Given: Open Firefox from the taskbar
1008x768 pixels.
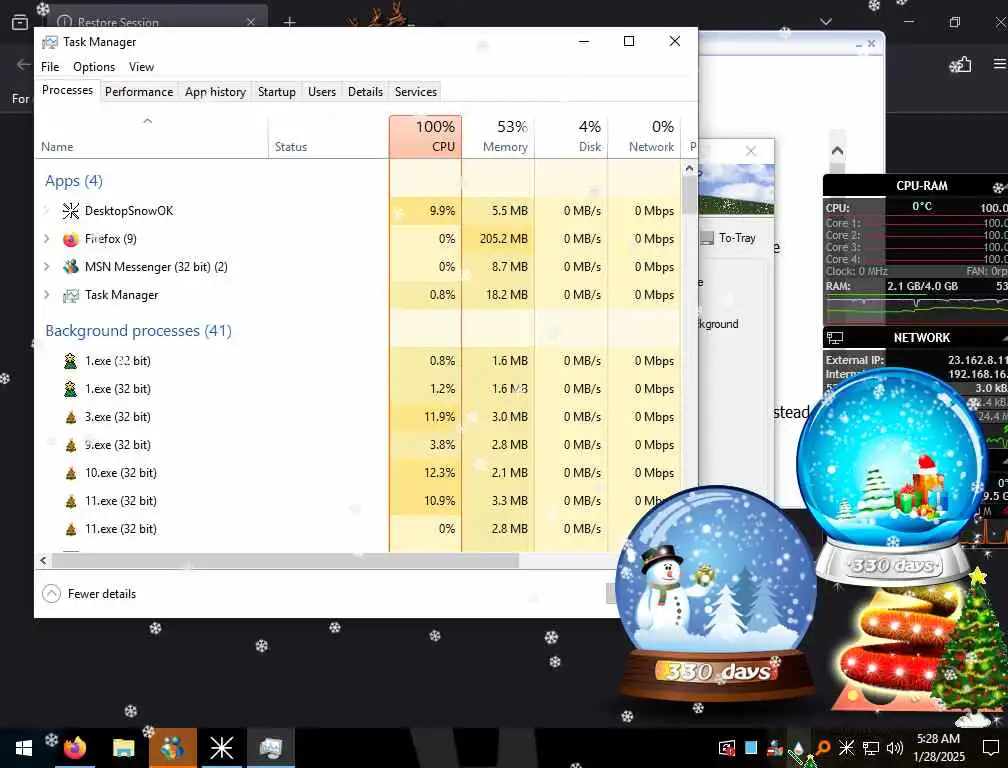Looking at the screenshot, I should tap(75, 748).
